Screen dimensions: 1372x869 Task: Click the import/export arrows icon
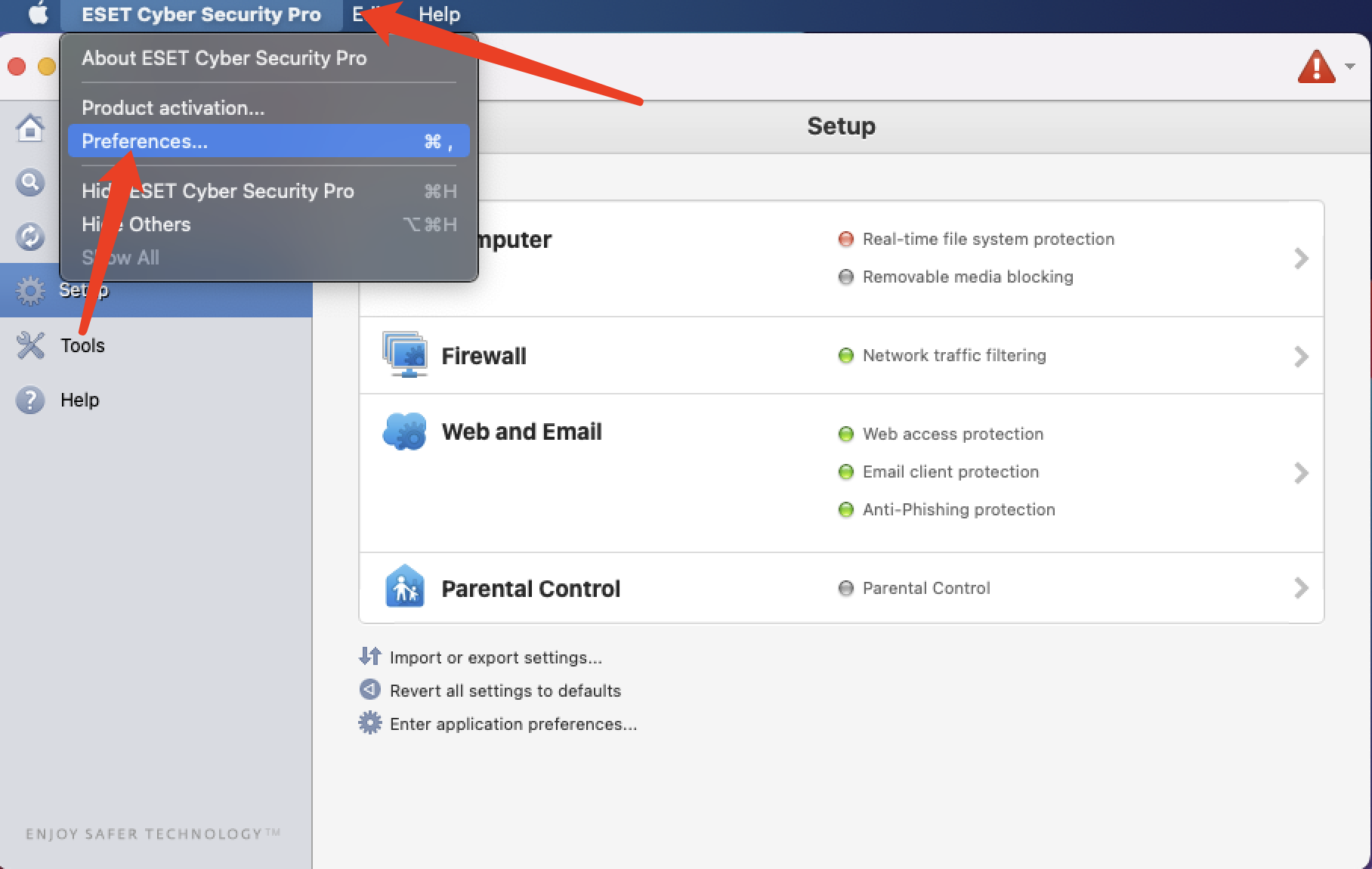(369, 656)
